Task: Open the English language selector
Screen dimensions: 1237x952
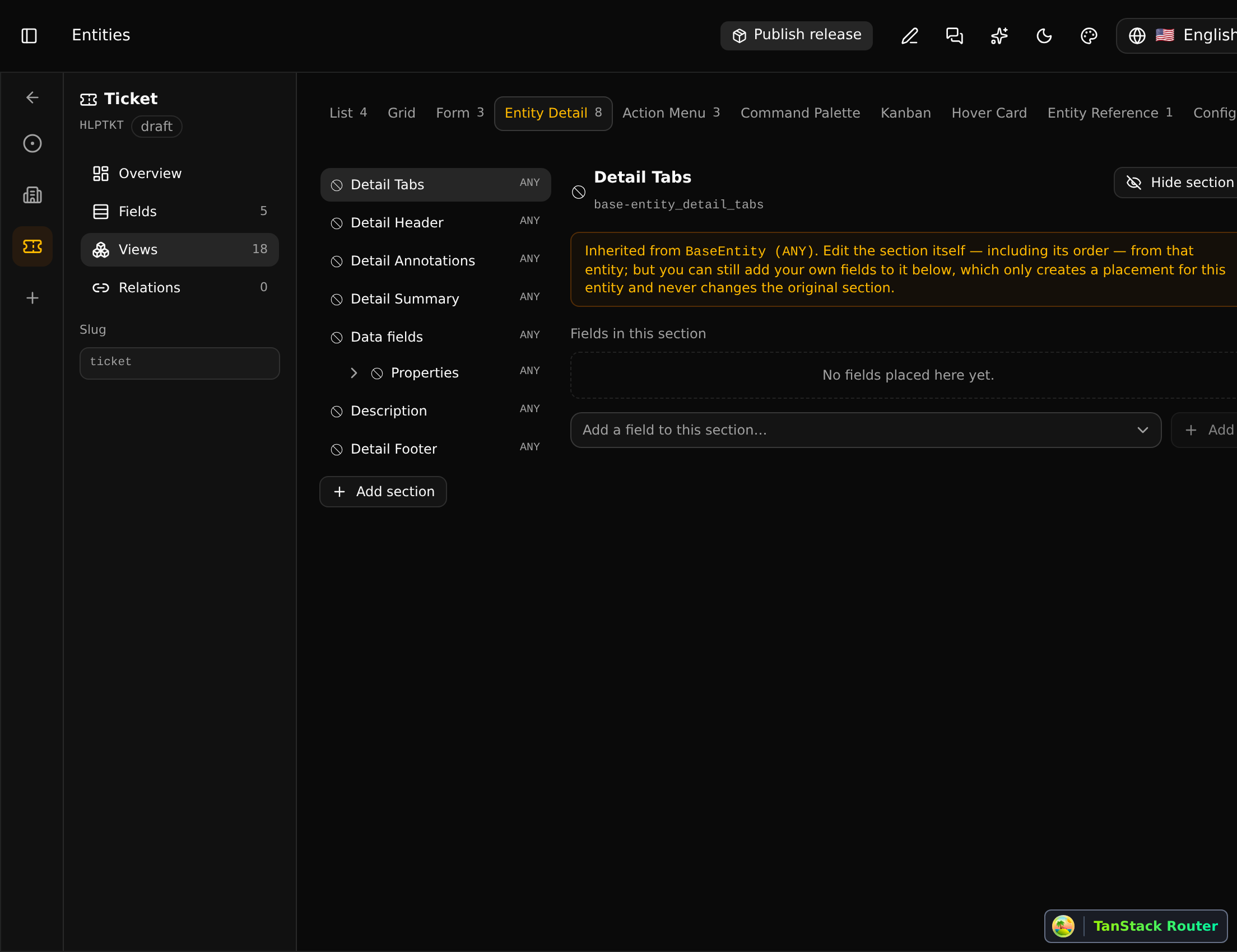Action: pos(1178,36)
